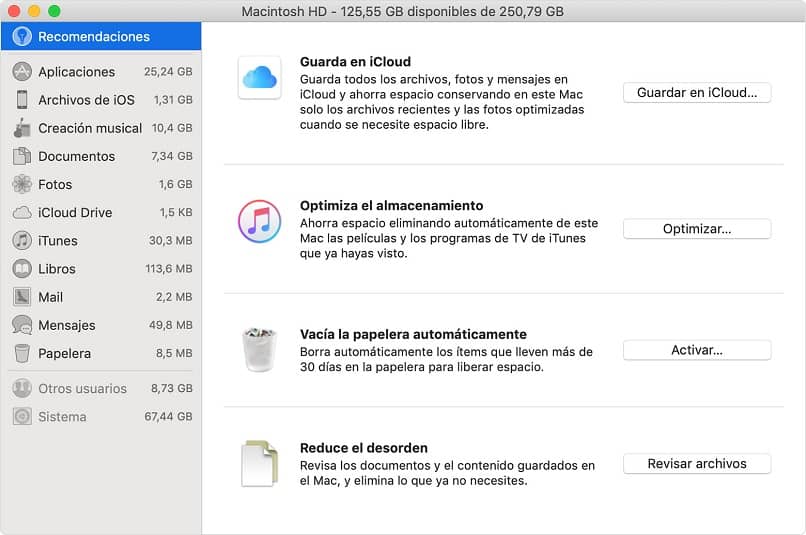Click the 10,4 GB size value
806x535 pixels.
172,128
